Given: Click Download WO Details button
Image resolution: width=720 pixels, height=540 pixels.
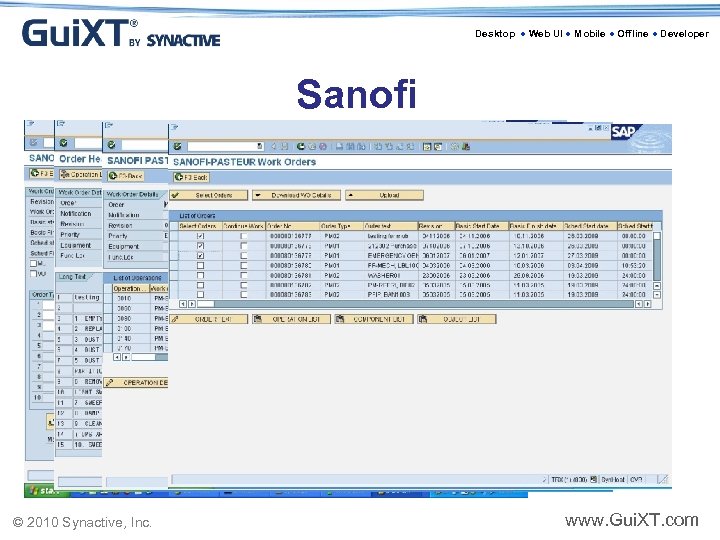Looking at the screenshot, I should (297, 195).
